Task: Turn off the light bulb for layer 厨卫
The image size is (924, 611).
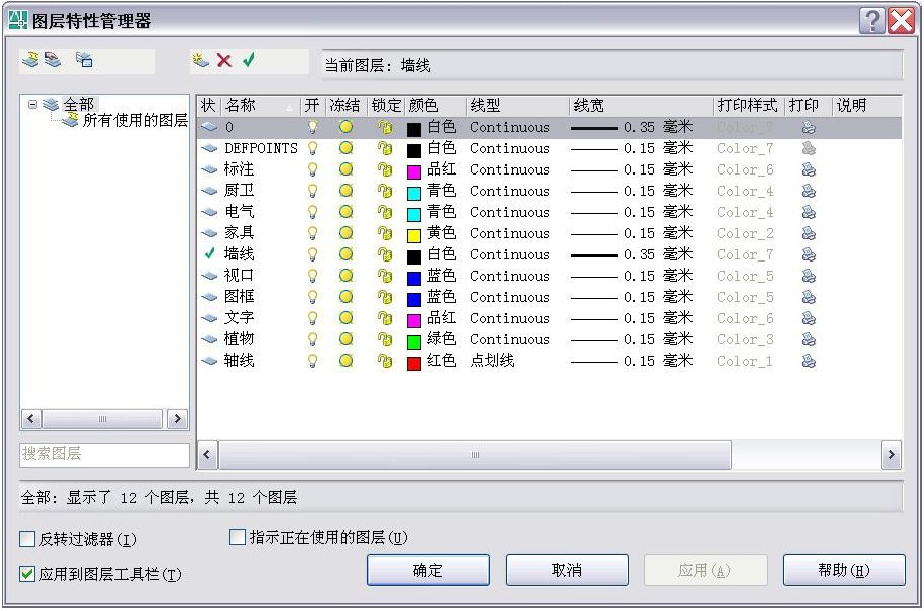Action: click(x=312, y=191)
